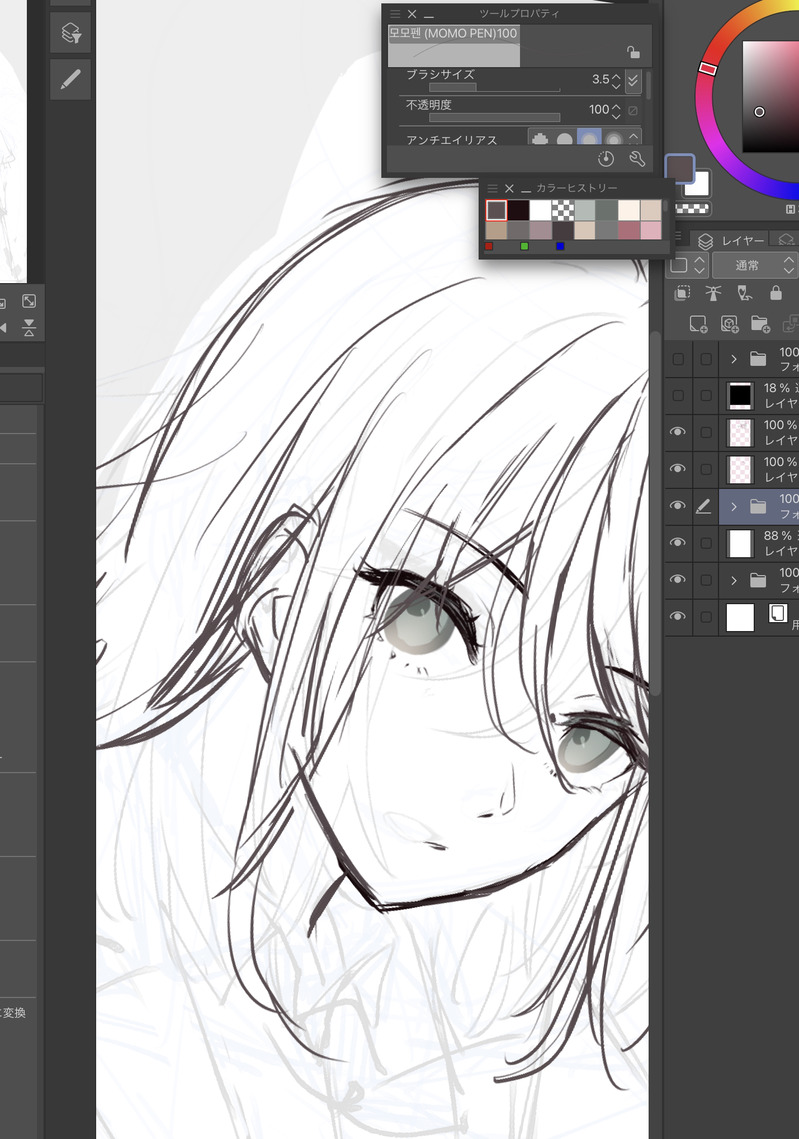The width and height of the screenshot is (799, 1139).
Task: Click the flip vertical icon in the navigator
Action: 29,328
